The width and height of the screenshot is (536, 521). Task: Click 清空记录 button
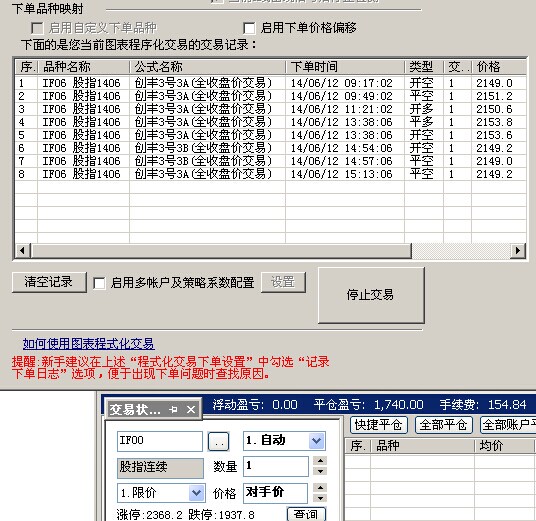point(49,282)
